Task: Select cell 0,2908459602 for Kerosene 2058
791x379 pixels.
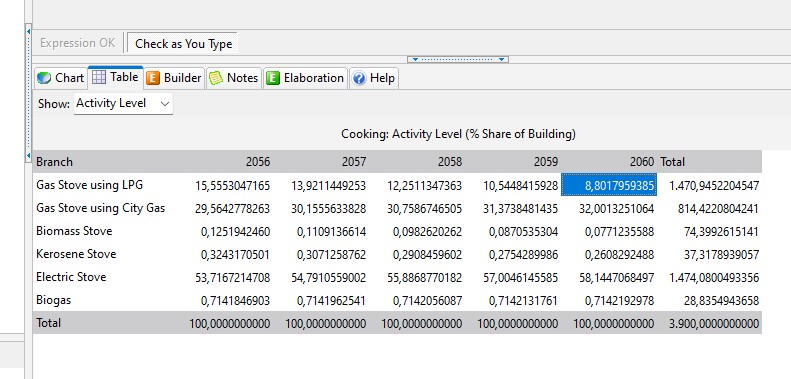Action: (x=427, y=254)
